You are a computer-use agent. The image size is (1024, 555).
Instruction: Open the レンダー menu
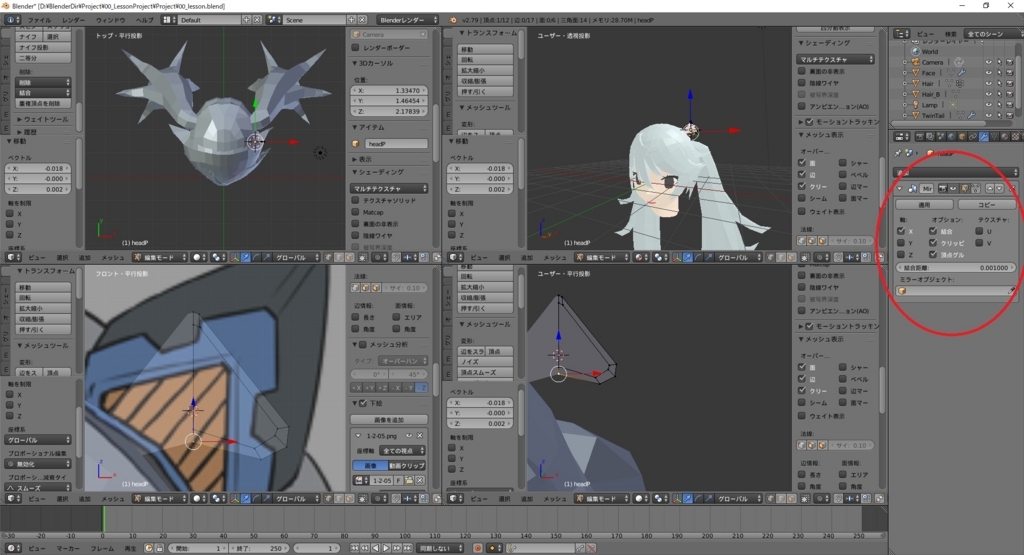(x=73, y=20)
